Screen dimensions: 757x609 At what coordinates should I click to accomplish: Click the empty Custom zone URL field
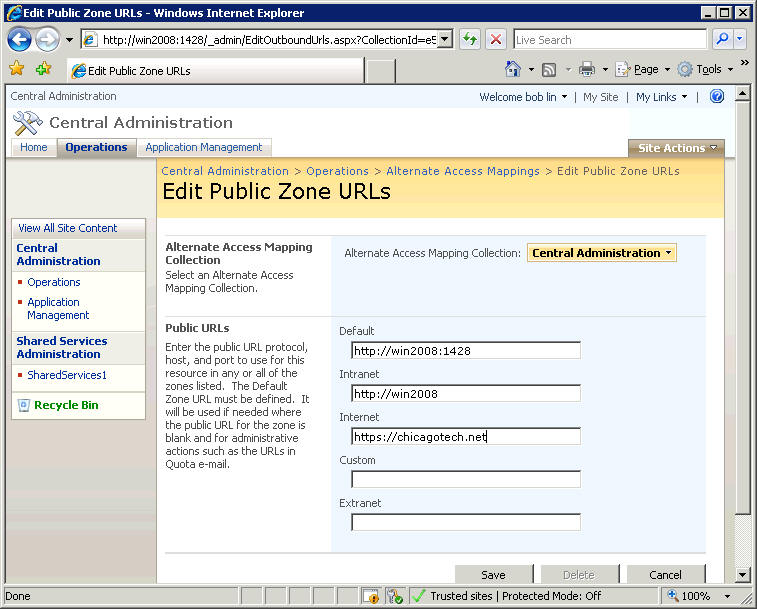click(466, 480)
